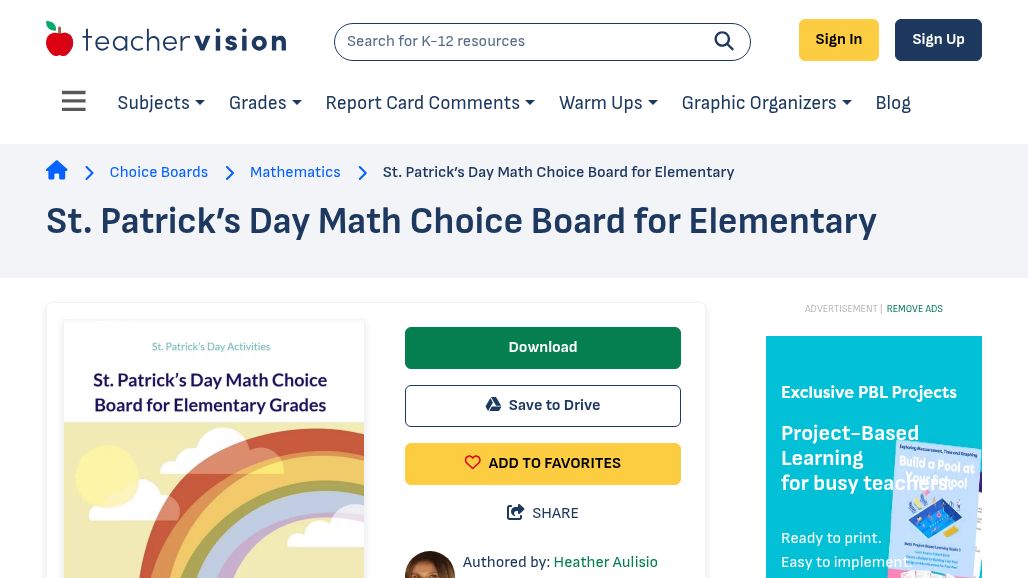This screenshot has height=578, width=1028.
Task: Open Choice Boards breadcrumb link
Action: [x=159, y=172]
